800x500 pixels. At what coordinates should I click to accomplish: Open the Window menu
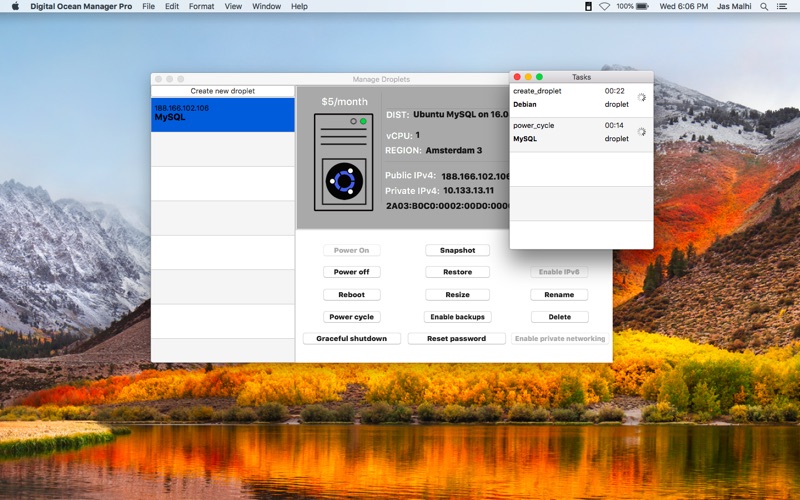(x=266, y=6)
